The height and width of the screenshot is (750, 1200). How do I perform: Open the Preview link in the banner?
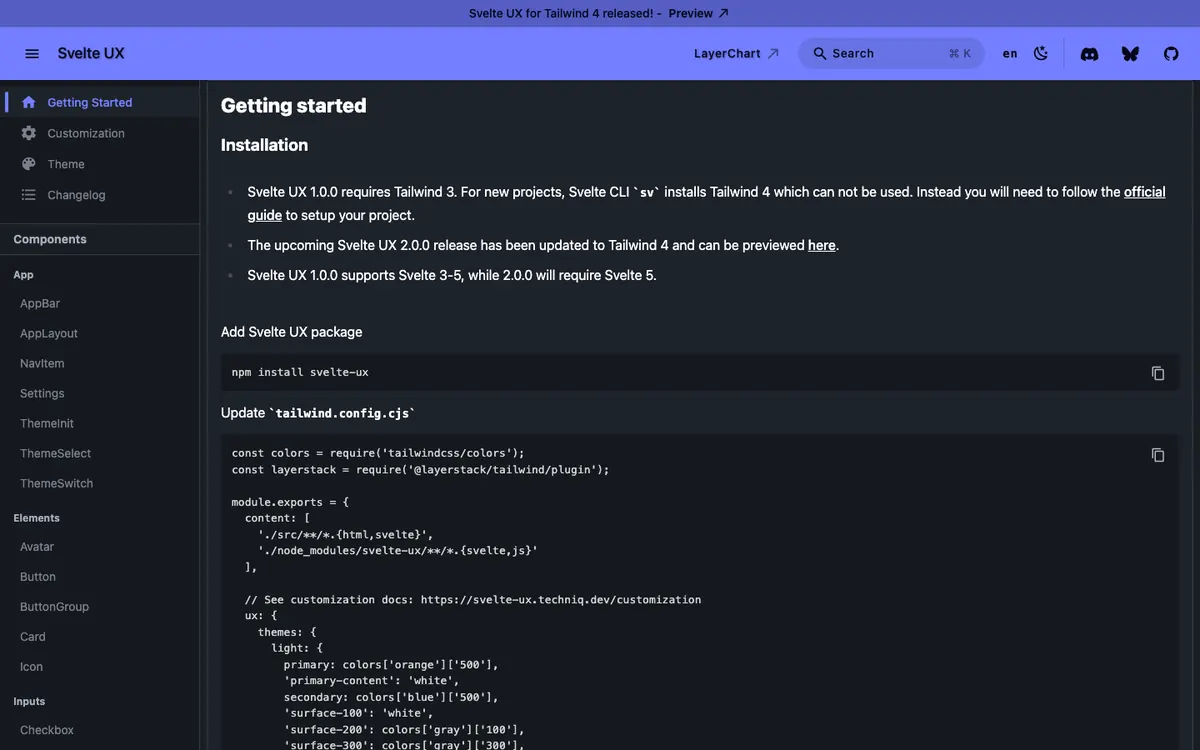[x=699, y=14]
